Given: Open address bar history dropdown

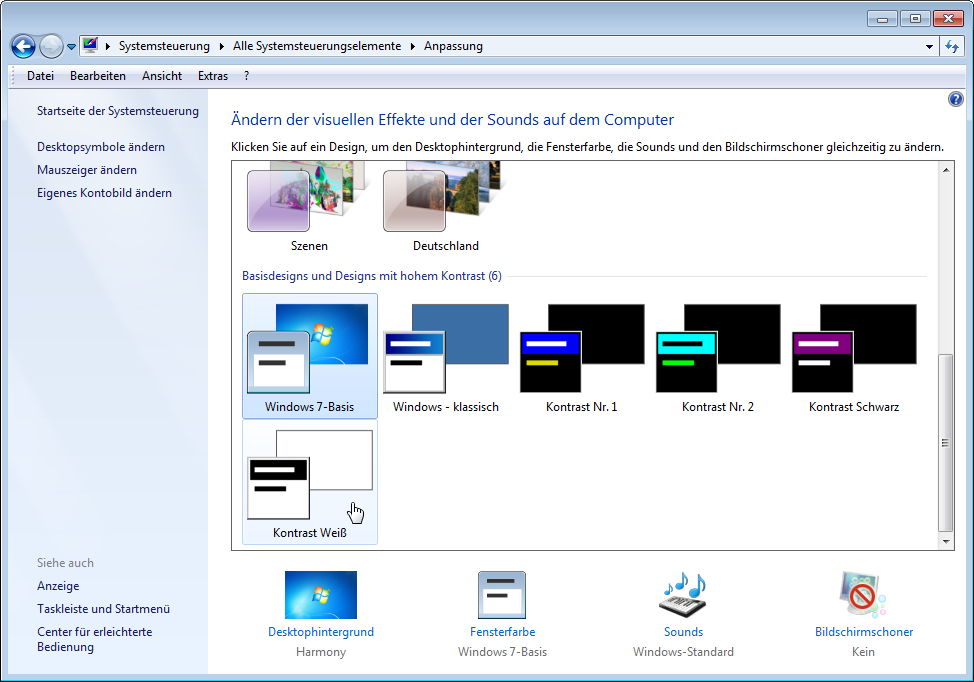Looking at the screenshot, I should 929,47.
